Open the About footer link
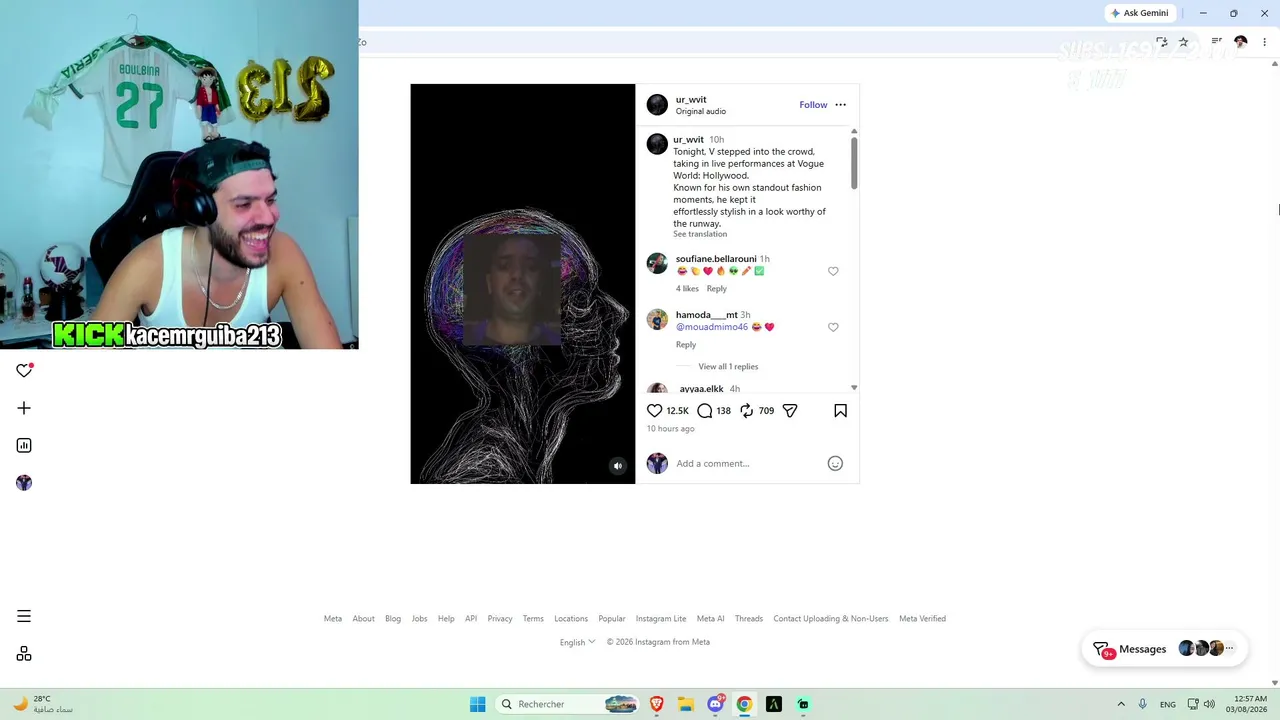 [x=363, y=619]
